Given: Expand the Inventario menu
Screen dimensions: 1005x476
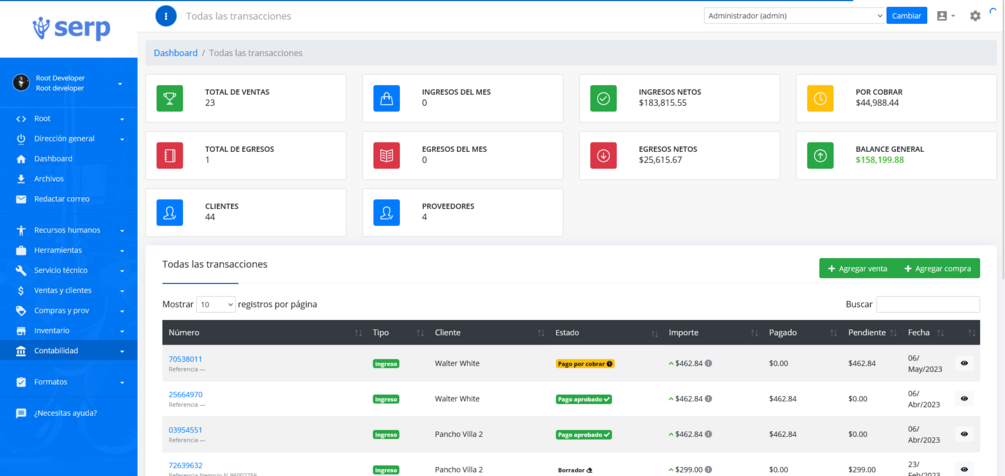Looking at the screenshot, I should click(122, 331).
